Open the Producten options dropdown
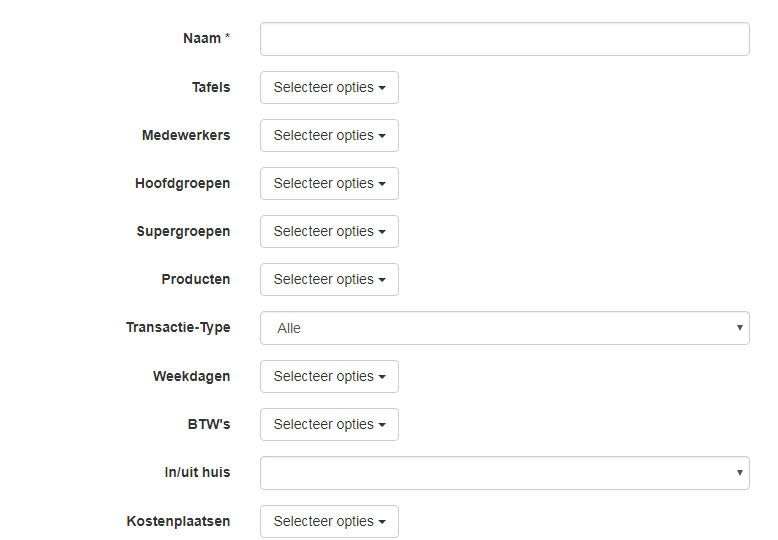This screenshot has width=778, height=540. pos(329,279)
